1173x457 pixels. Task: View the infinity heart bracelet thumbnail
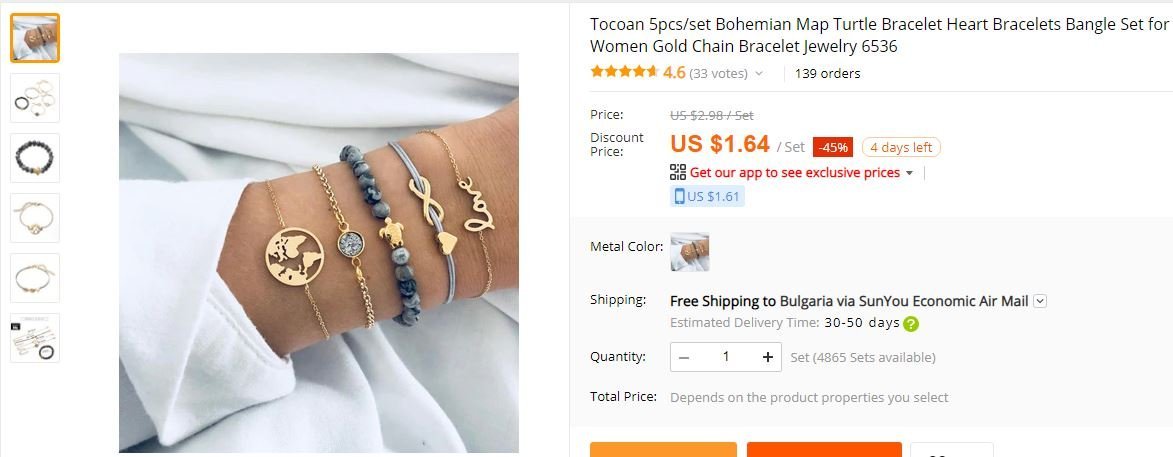point(34,277)
